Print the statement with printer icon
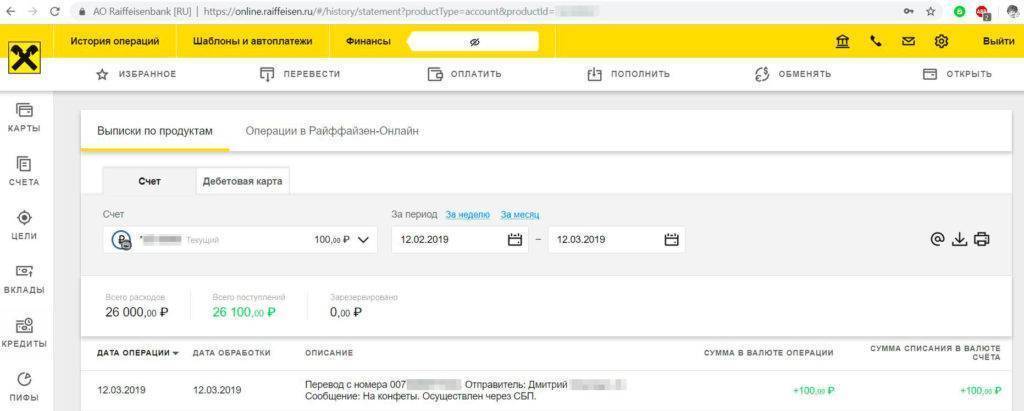Viewport: 1024px width, 411px height. 982,240
